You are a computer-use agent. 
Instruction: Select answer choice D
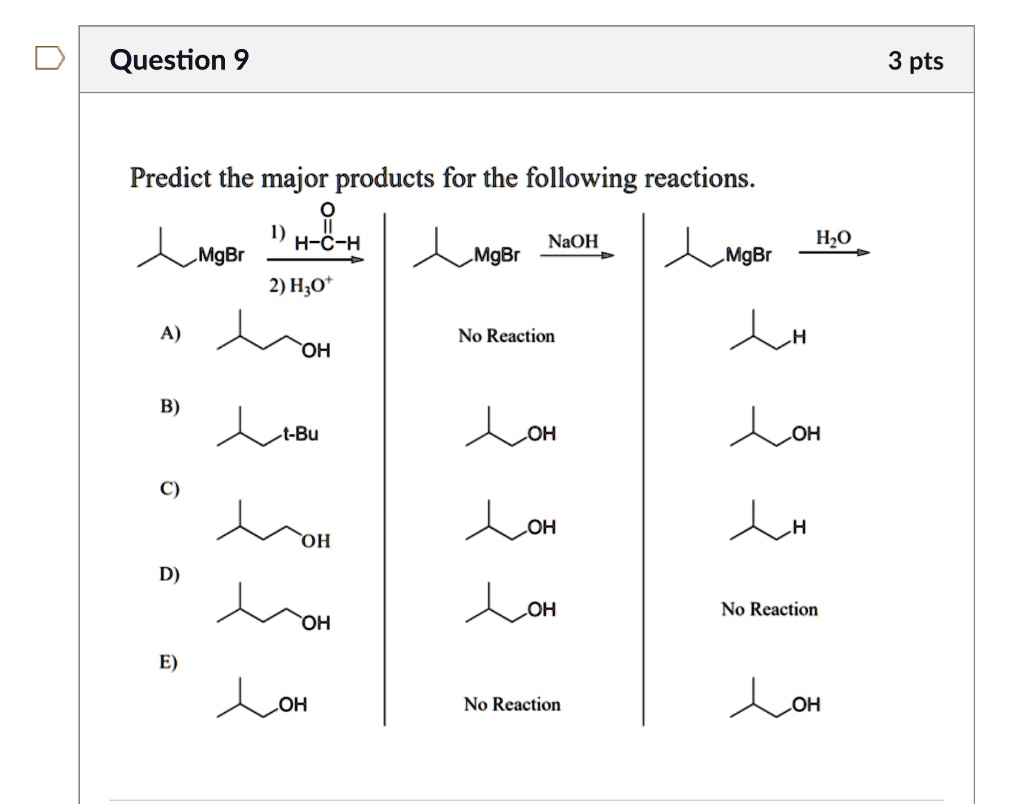(x=169, y=575)
